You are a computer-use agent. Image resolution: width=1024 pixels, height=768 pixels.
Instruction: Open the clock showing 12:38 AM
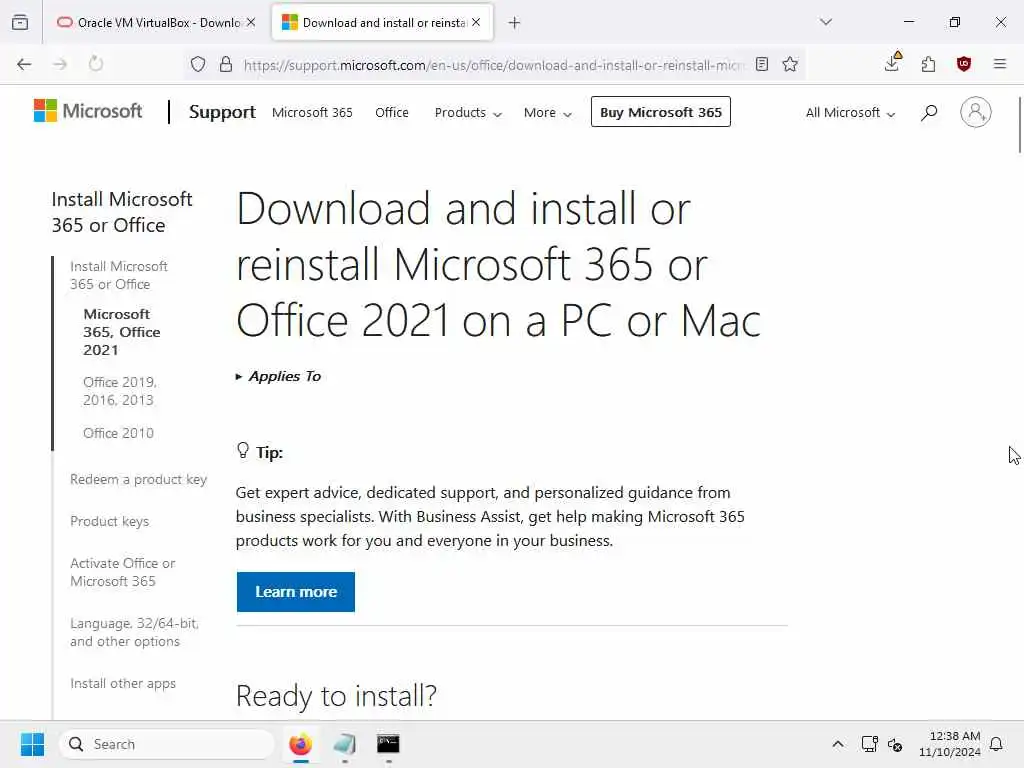(x=950, y=744)
